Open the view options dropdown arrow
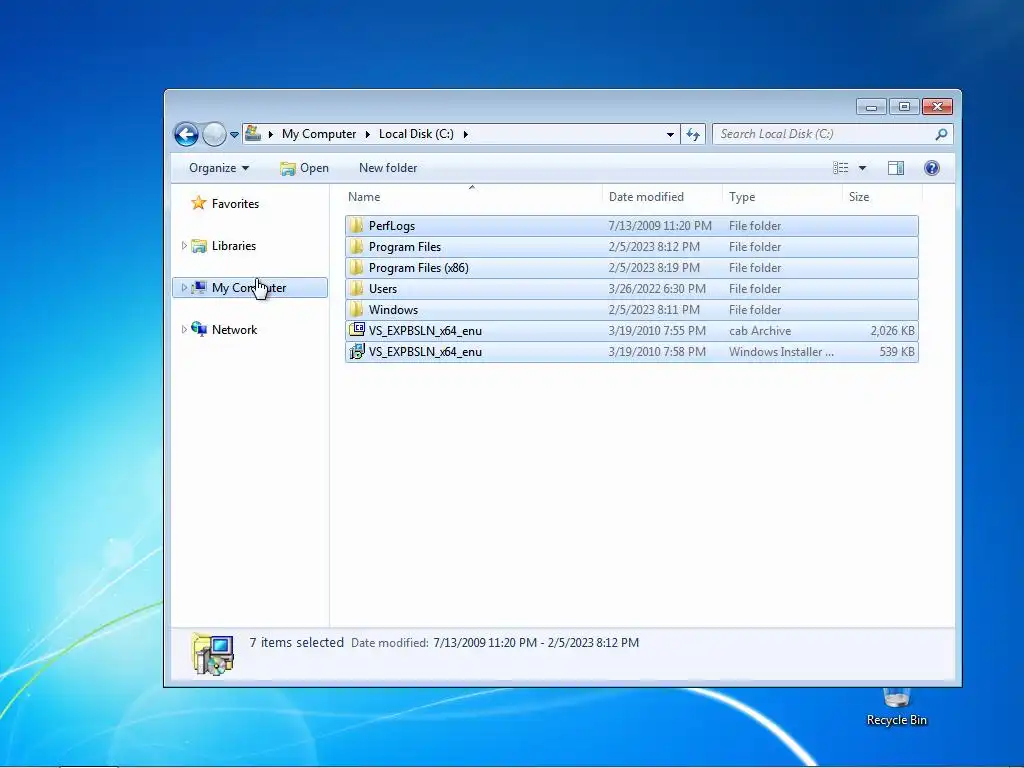The height and width of the screenshot is (768, 1024). [x=862, y=168]
